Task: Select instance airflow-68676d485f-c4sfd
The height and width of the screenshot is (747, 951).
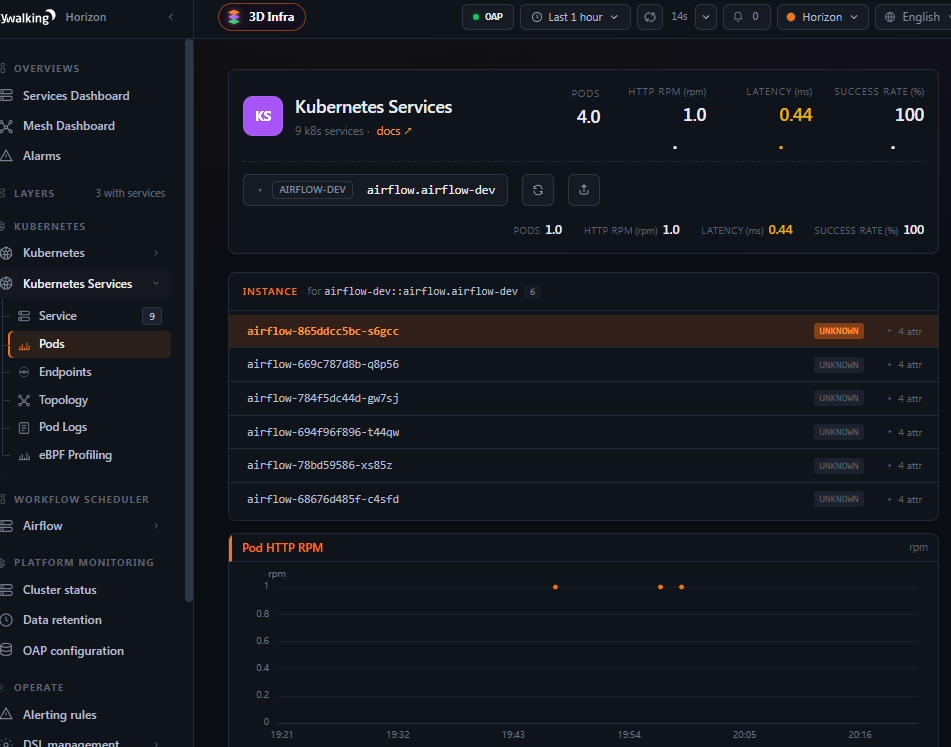Action: (583, 500)
